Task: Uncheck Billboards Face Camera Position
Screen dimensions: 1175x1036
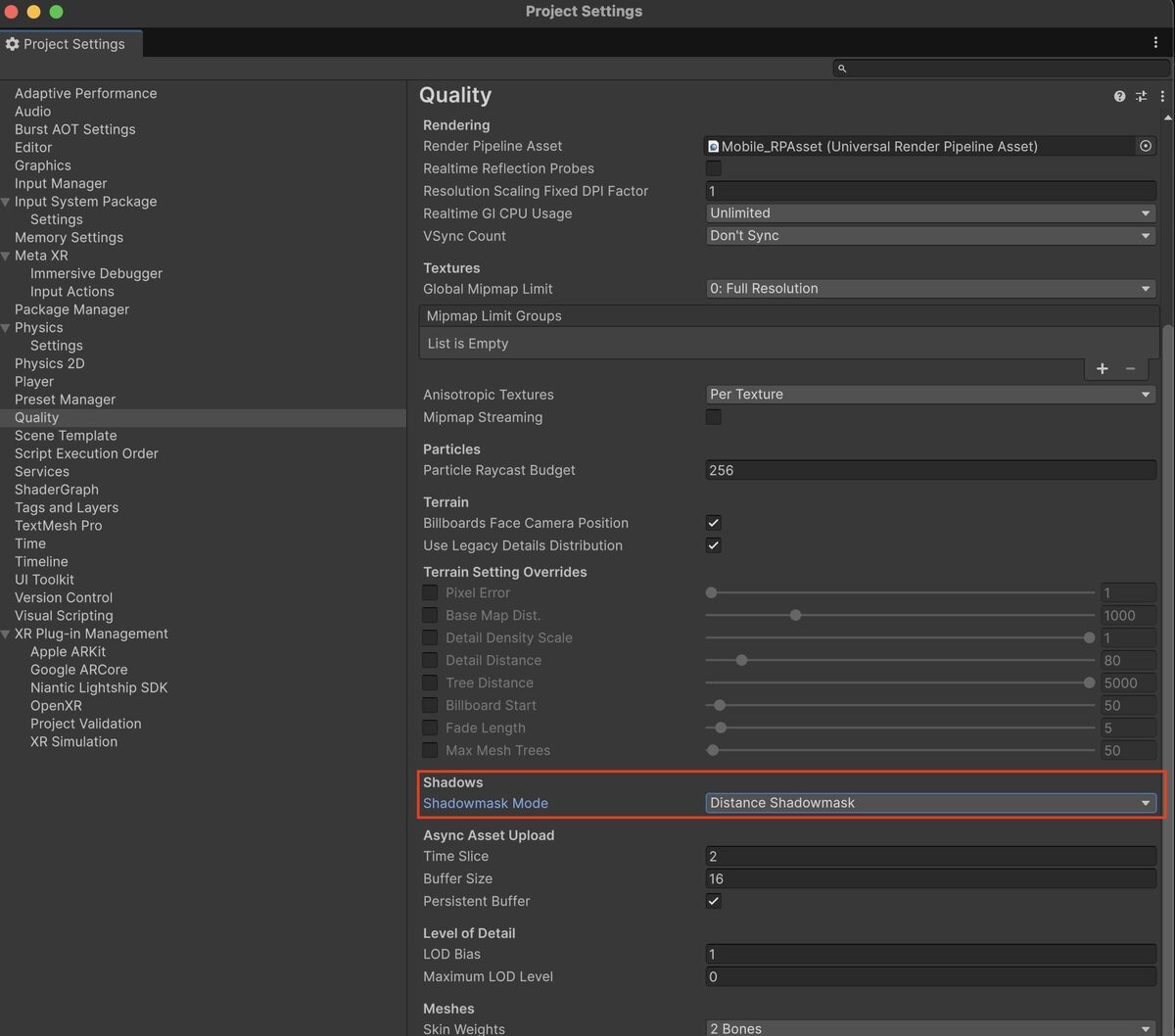Action: coord(714,523)
